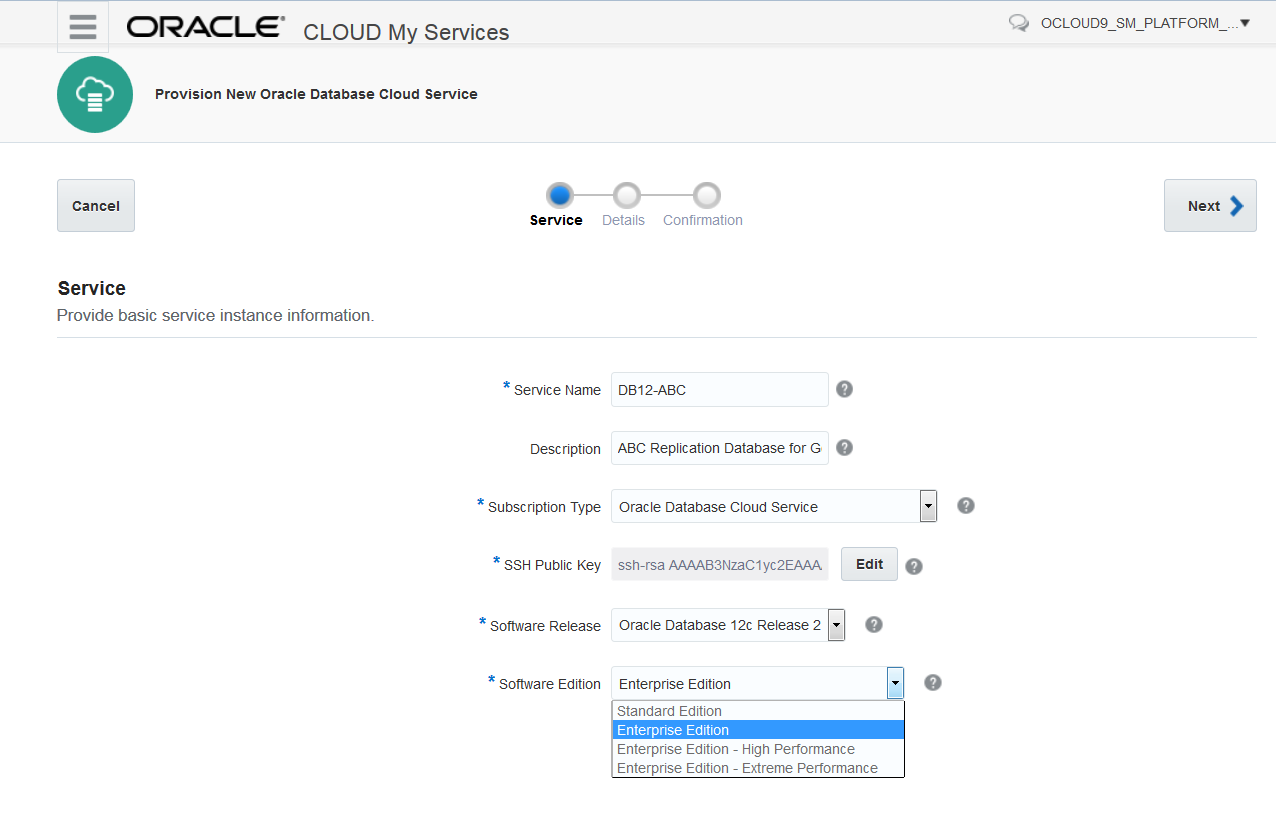This screenshot has width=1276, height=825.
Task: View help for Service Name field
Action: pyautogui.click(x=844, y=389)
